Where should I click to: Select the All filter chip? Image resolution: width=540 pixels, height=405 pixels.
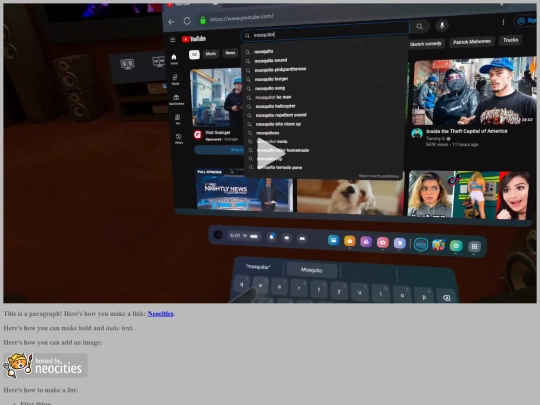click(194, 54)
